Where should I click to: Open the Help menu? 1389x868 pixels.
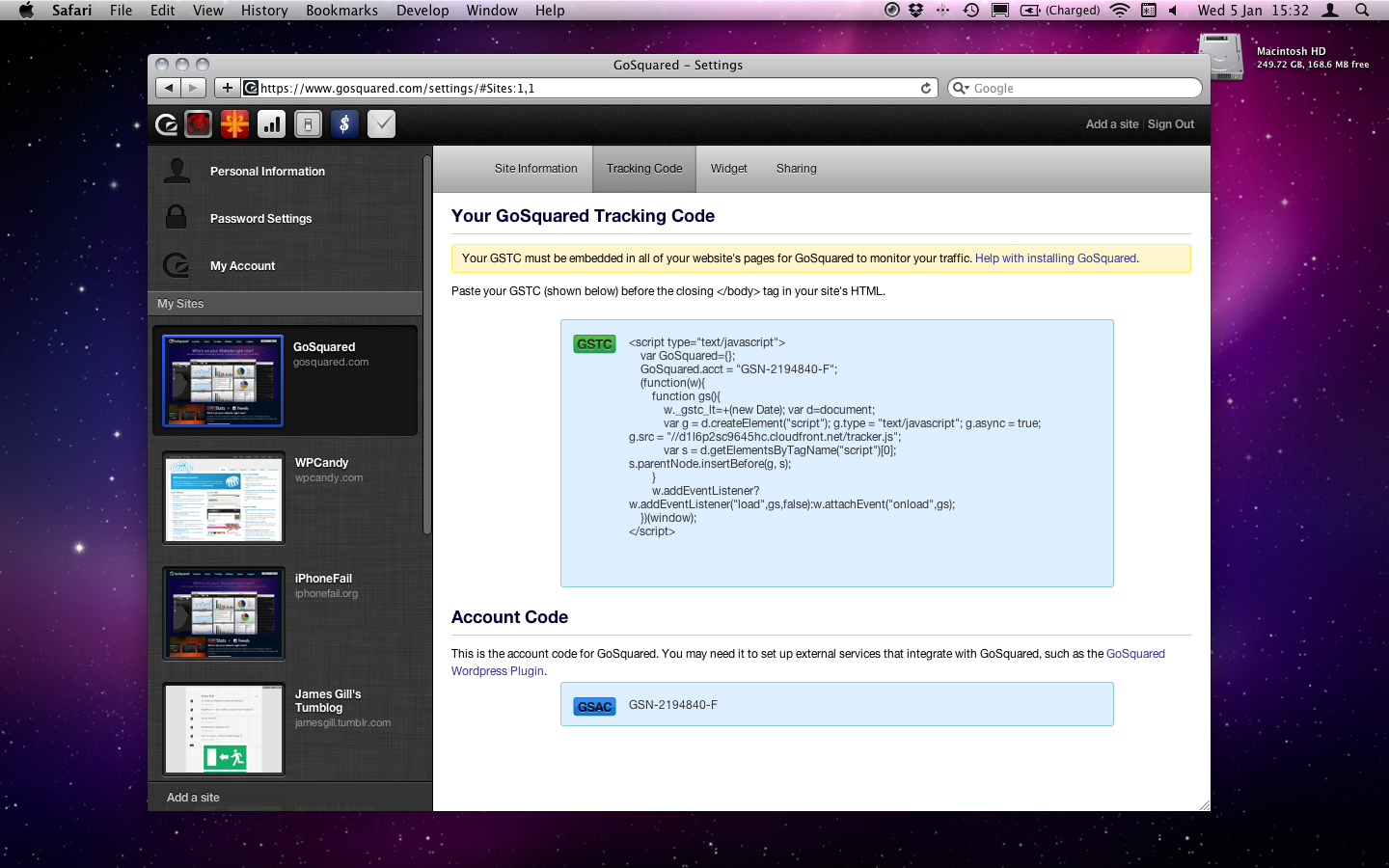coord(550,11)
